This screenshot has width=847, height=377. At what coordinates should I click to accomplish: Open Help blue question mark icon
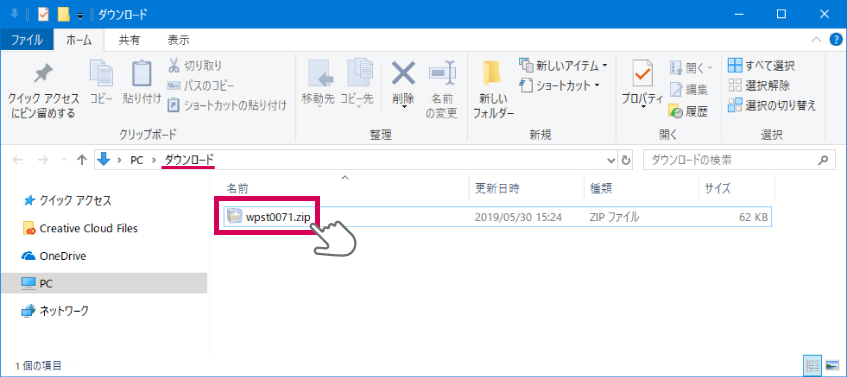(835, 39)
